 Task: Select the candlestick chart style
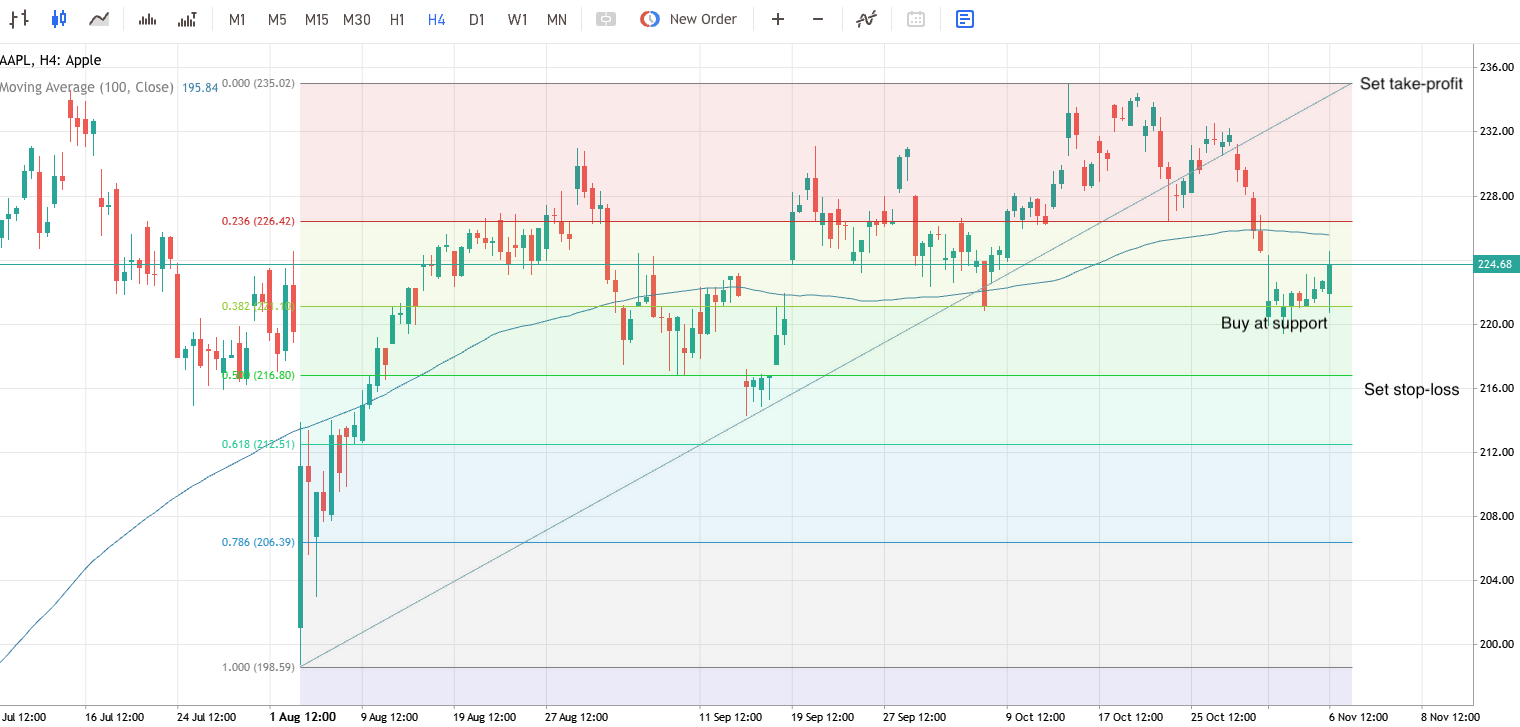(58, 18)
